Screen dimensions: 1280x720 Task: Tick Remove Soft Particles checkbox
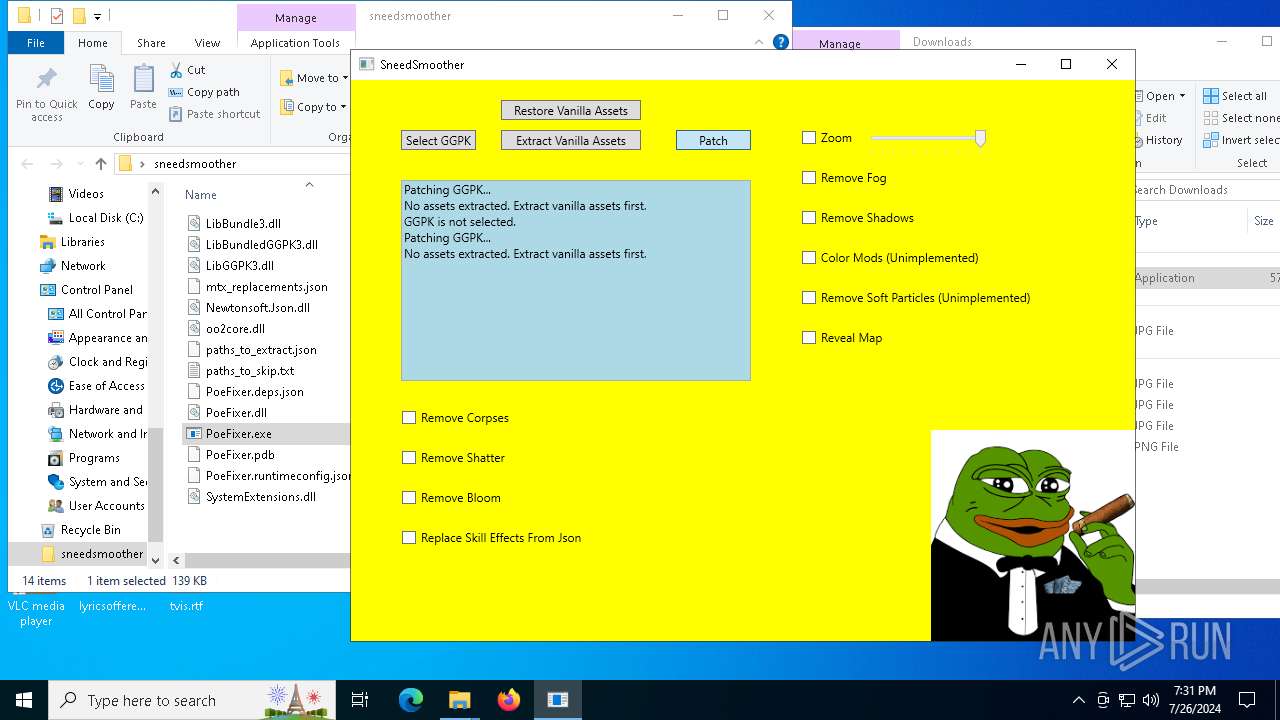point(809,298)
